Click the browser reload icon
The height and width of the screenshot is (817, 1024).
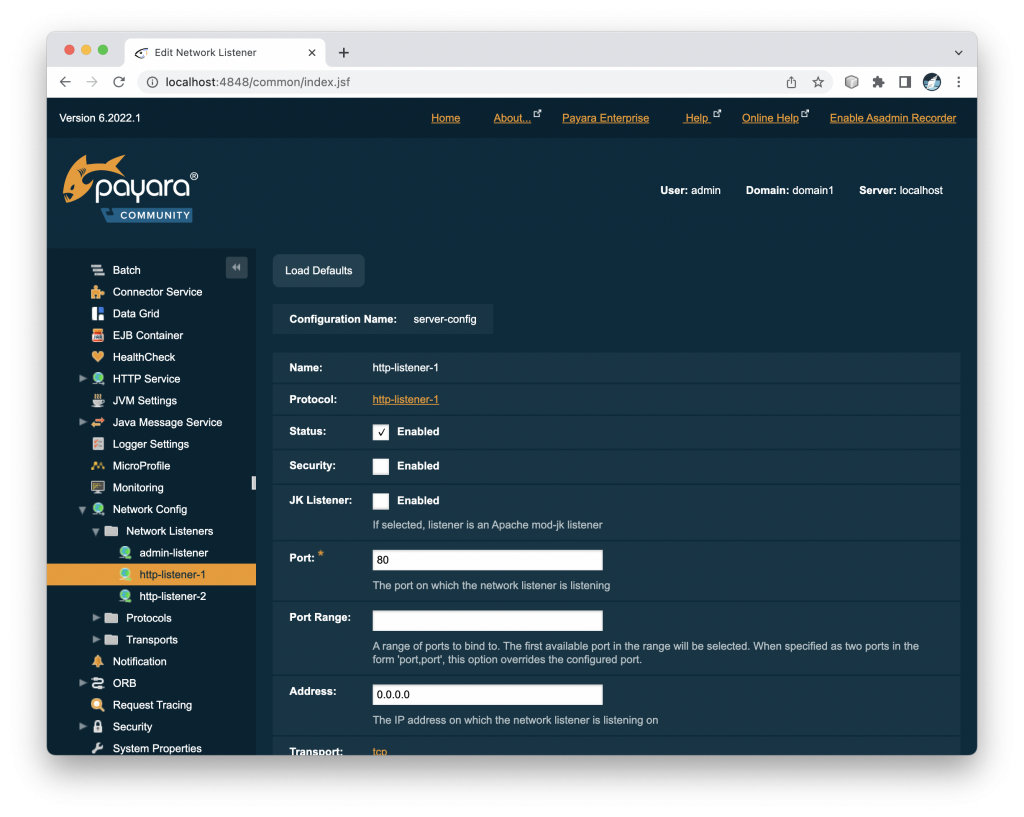click(119, 82)
